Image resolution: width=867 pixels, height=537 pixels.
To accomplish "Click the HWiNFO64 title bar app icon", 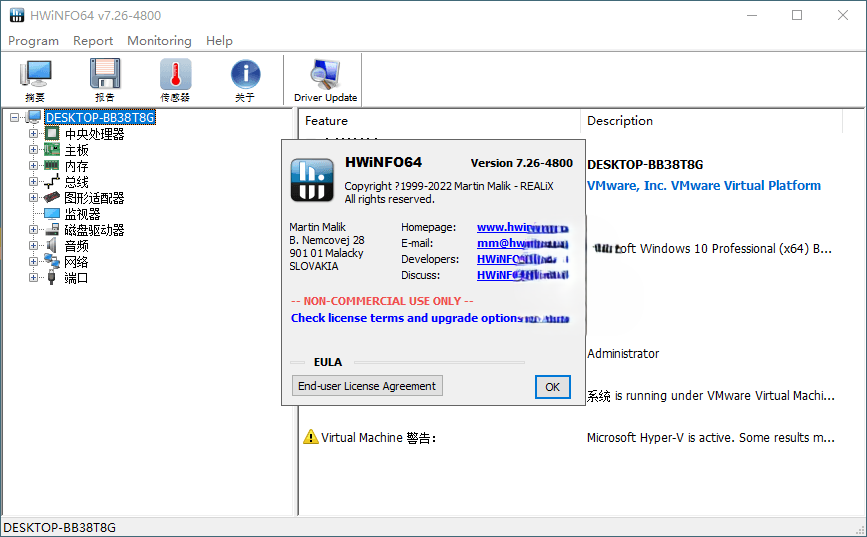I will pyautogui.click(x=17, y=15).
